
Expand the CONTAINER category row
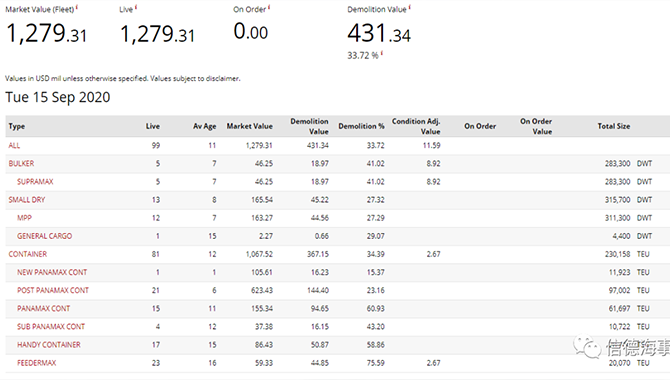click(x=28, y=254)
